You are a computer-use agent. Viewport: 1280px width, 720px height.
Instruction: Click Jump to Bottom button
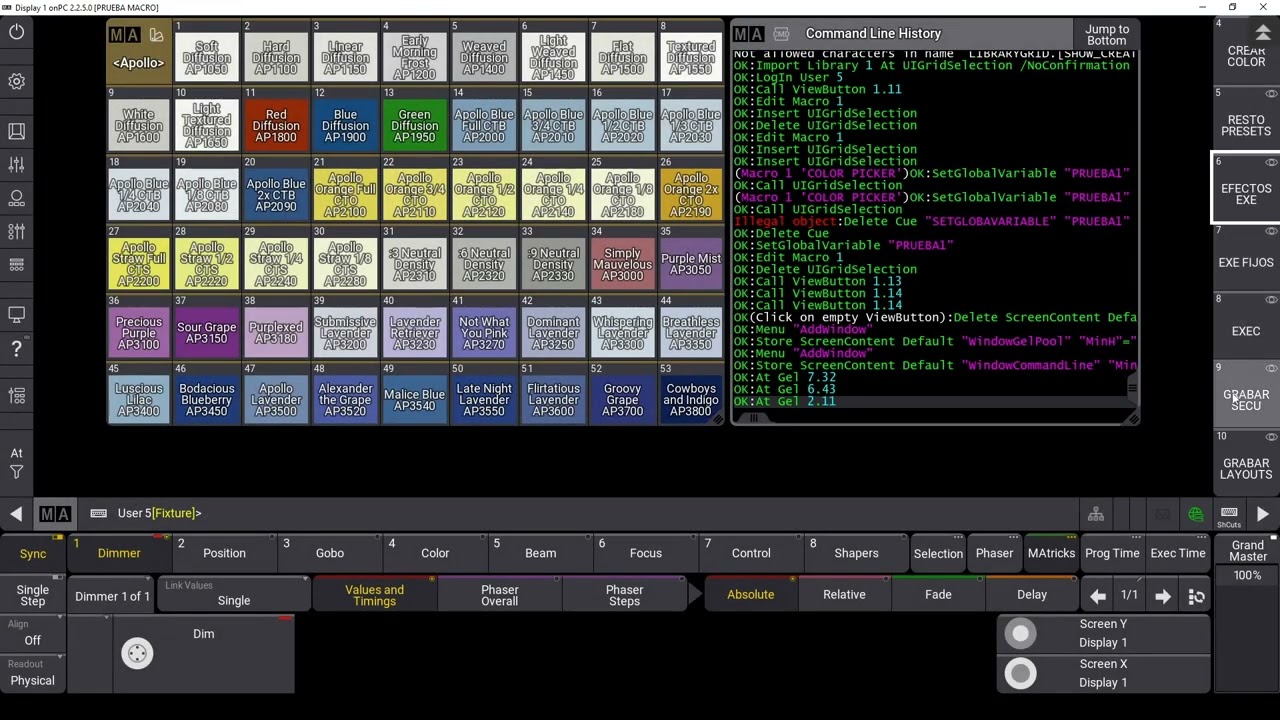pyautogui.click(x=1106, y=35)
